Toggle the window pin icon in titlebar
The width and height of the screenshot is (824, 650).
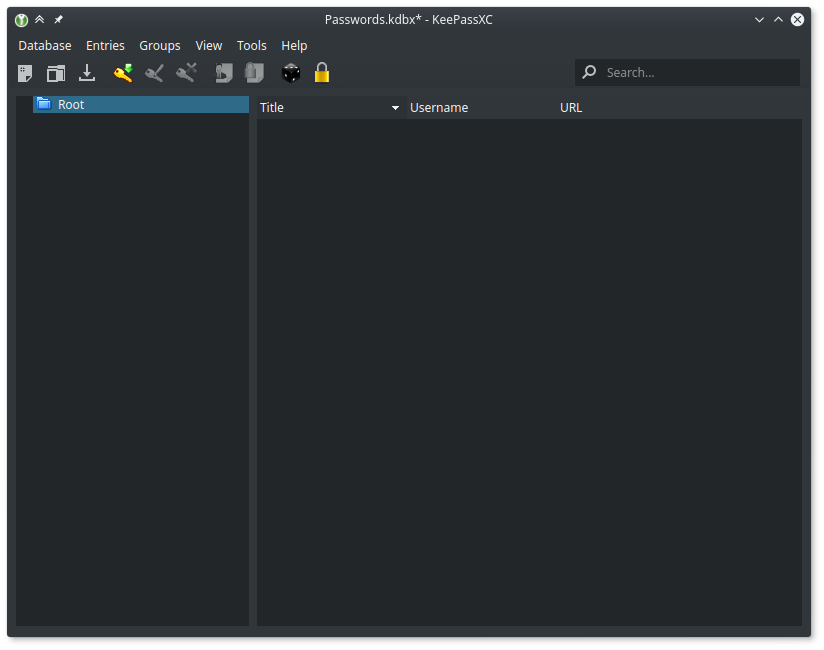pos(58,20)
